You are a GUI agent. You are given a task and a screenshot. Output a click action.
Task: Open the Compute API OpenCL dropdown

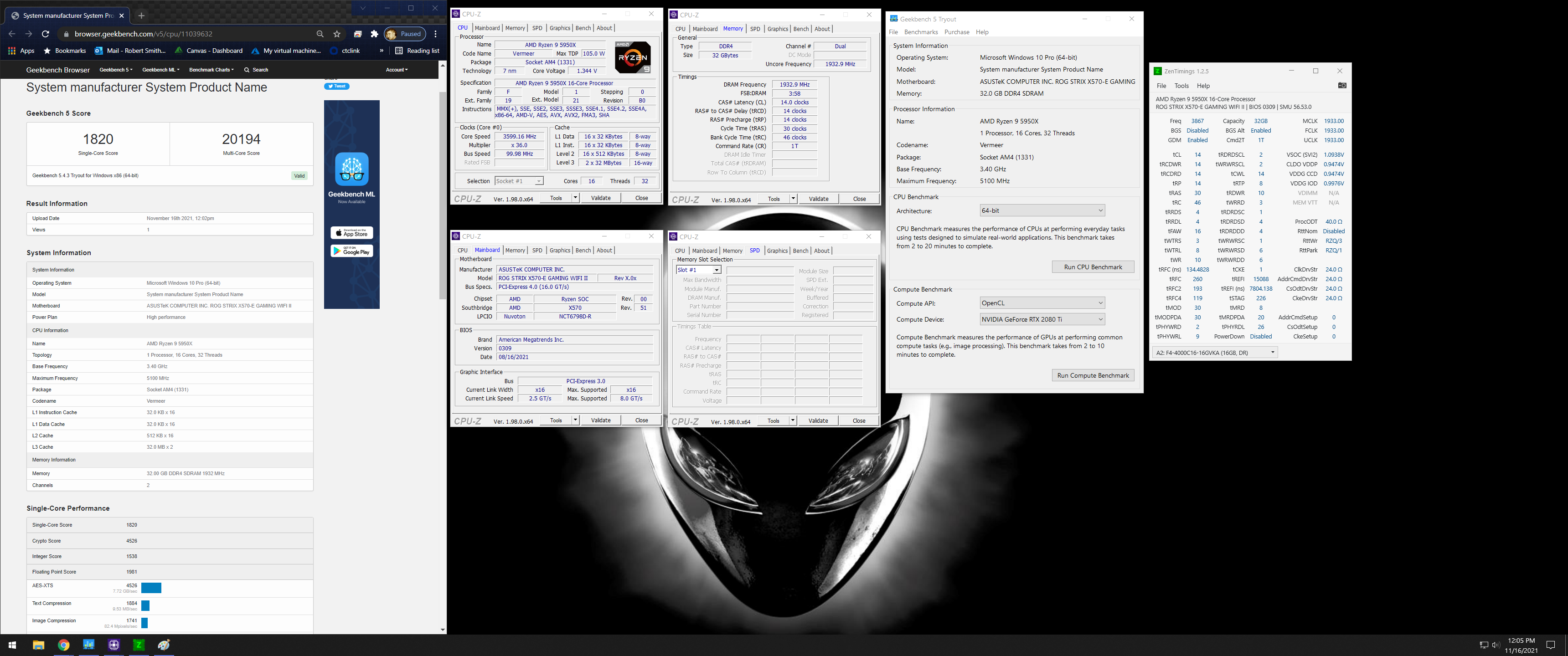[1042, 303]
